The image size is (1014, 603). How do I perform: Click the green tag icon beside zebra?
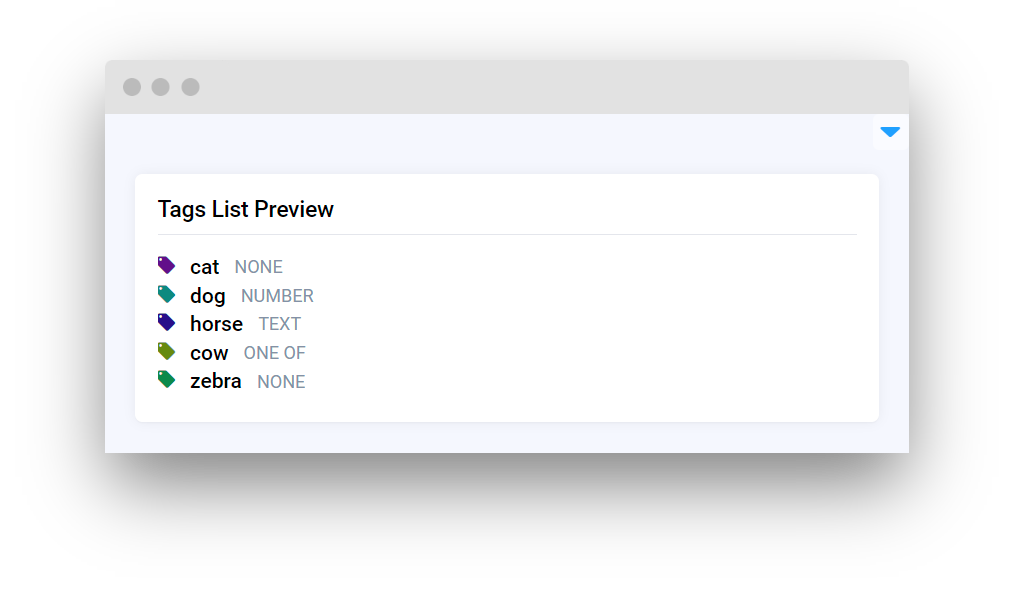click(166, 380)
